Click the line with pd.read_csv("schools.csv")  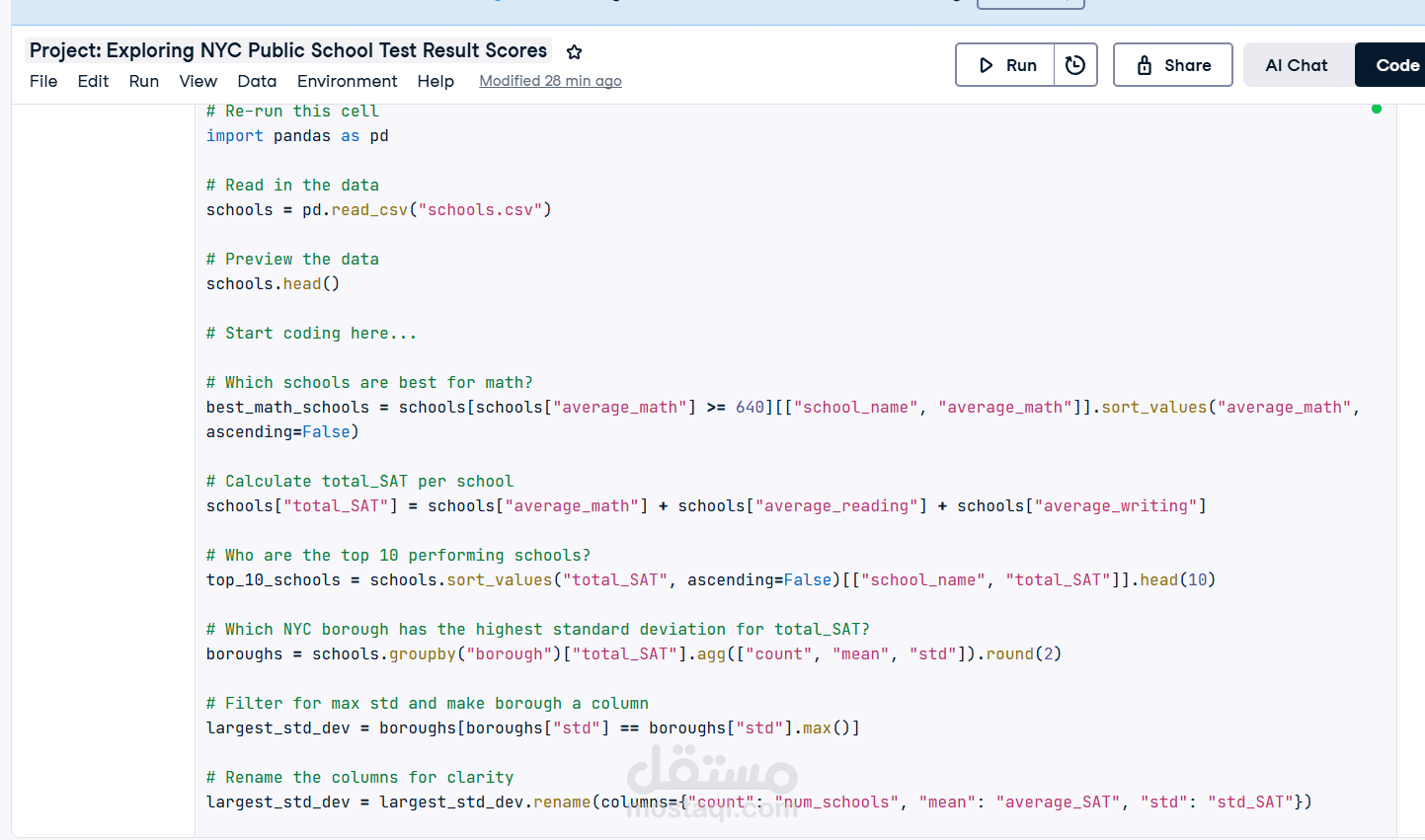378,209
